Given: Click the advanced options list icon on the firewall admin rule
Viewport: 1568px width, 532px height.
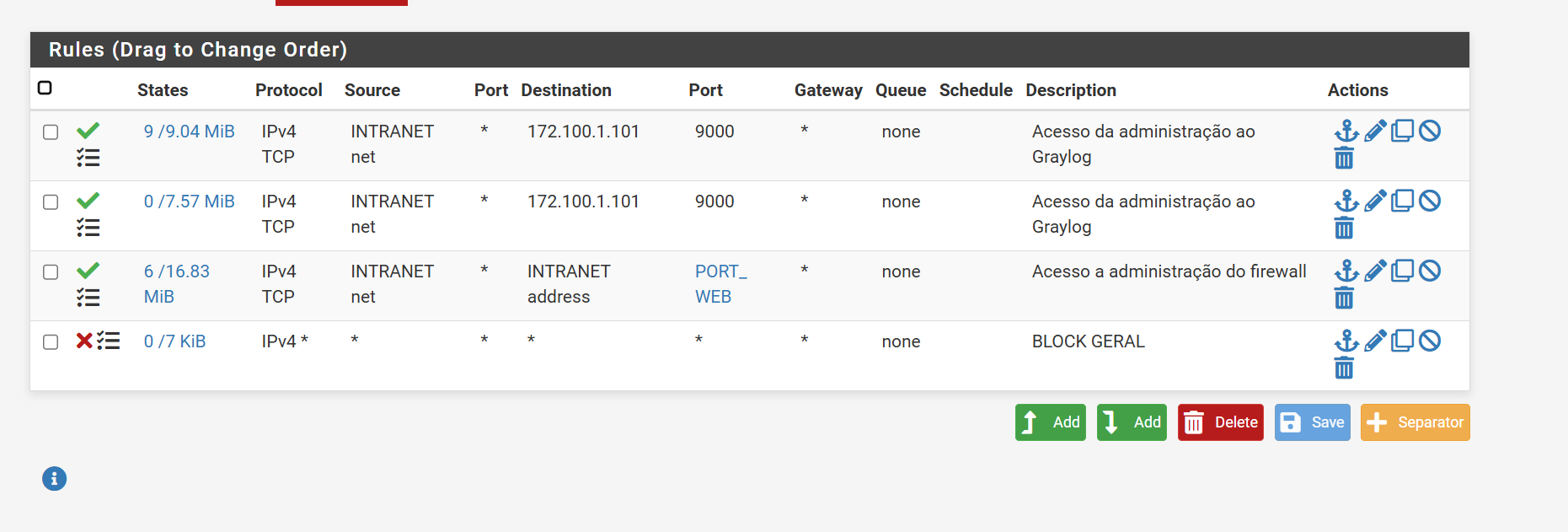Looking at the screenshot, I should 88,297.
